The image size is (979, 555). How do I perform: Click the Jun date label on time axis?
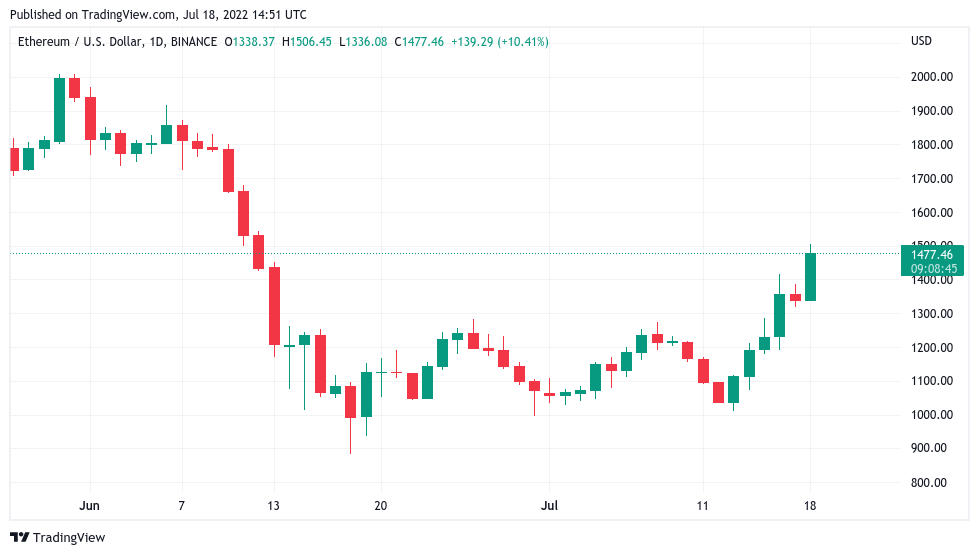89,506
